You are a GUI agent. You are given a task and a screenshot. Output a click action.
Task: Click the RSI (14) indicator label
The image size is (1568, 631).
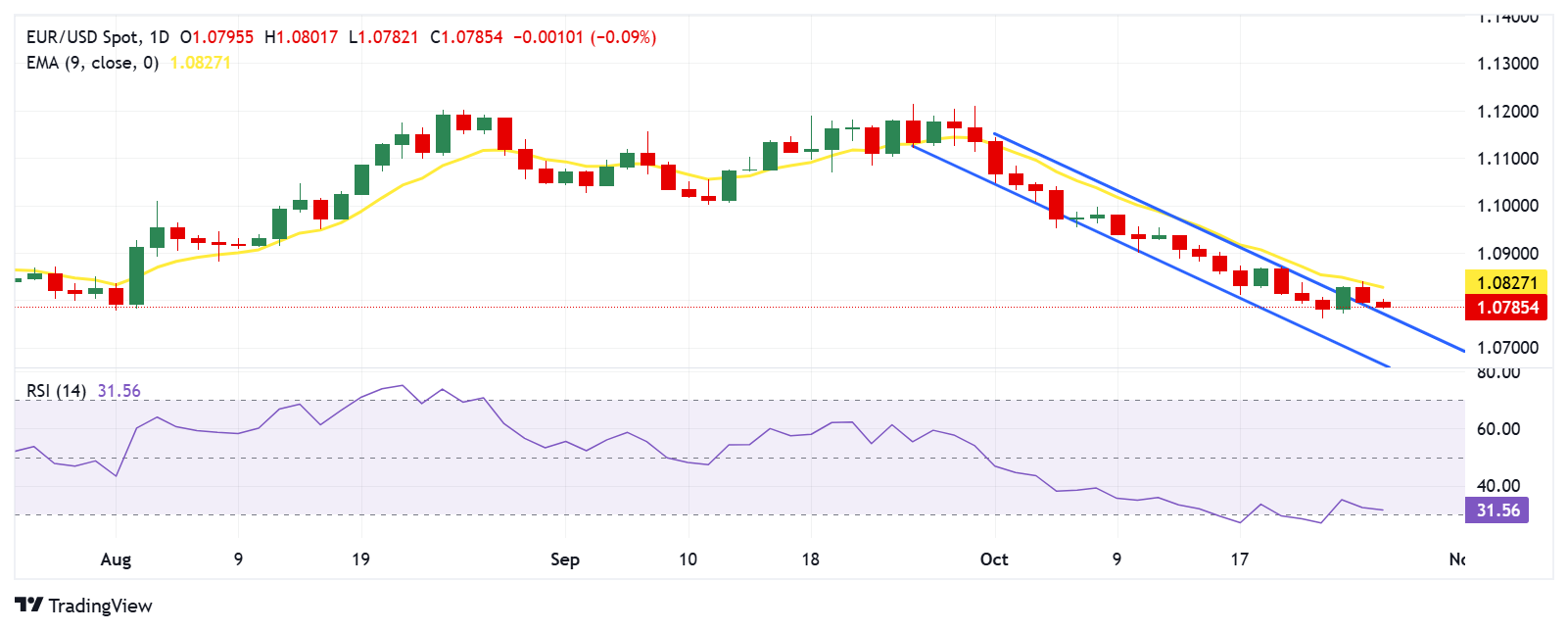tap(56, 391)
